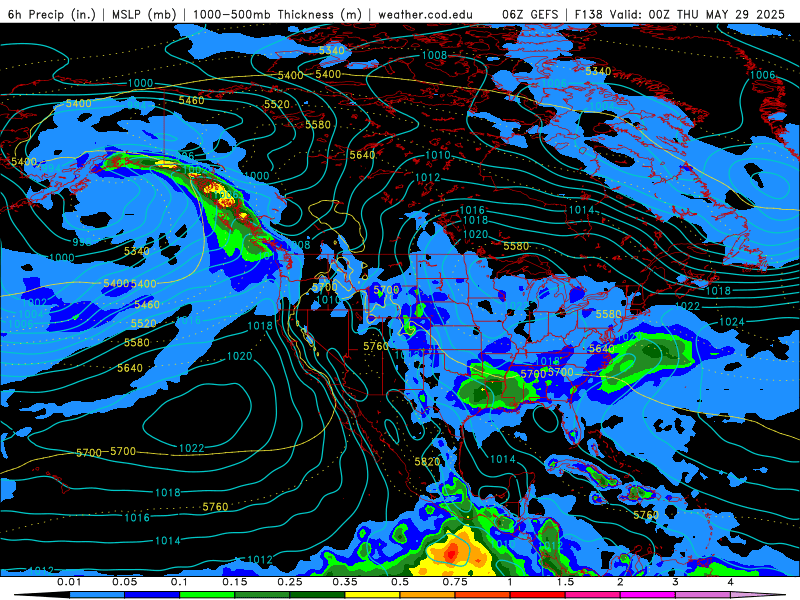Click the 998 isobar label
The image size is (800, 600).
click(82, 242)
